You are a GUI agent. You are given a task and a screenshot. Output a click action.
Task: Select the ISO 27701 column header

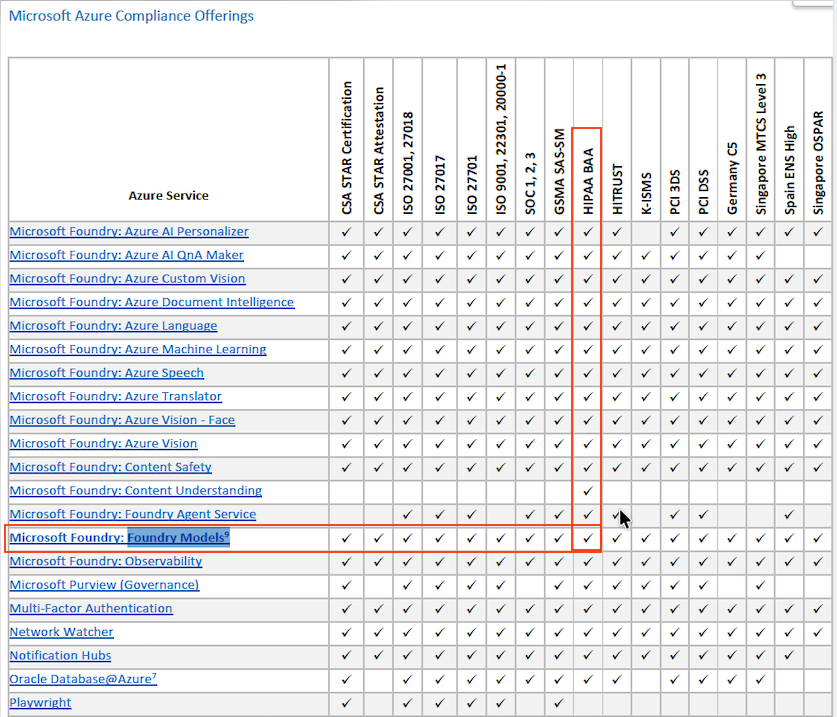point(472,185)
